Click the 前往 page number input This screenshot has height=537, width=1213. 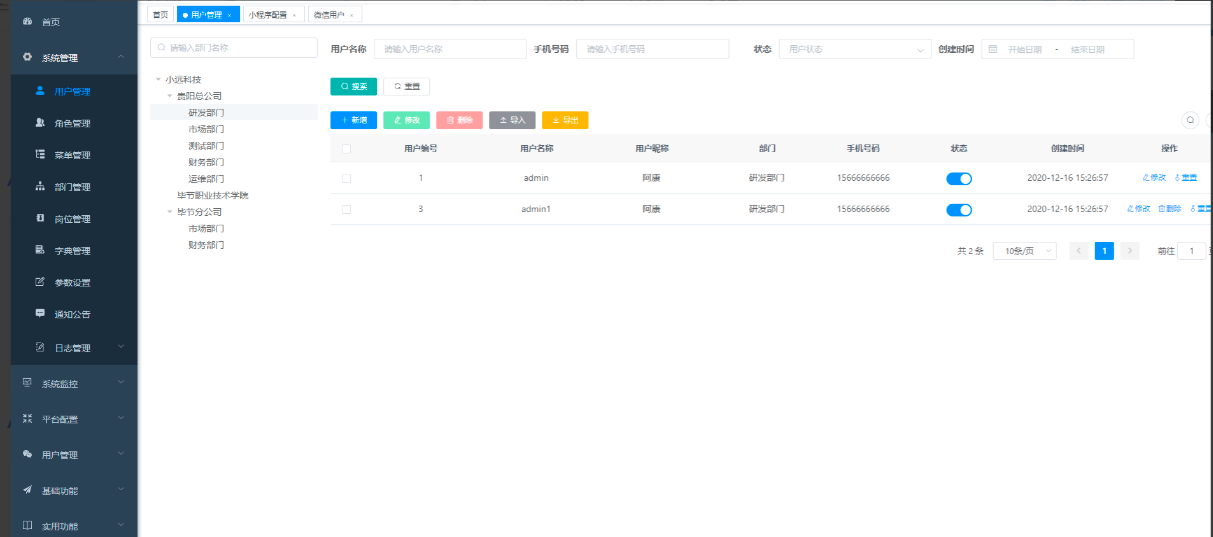pyautogui.click(x=1191, y=251)
